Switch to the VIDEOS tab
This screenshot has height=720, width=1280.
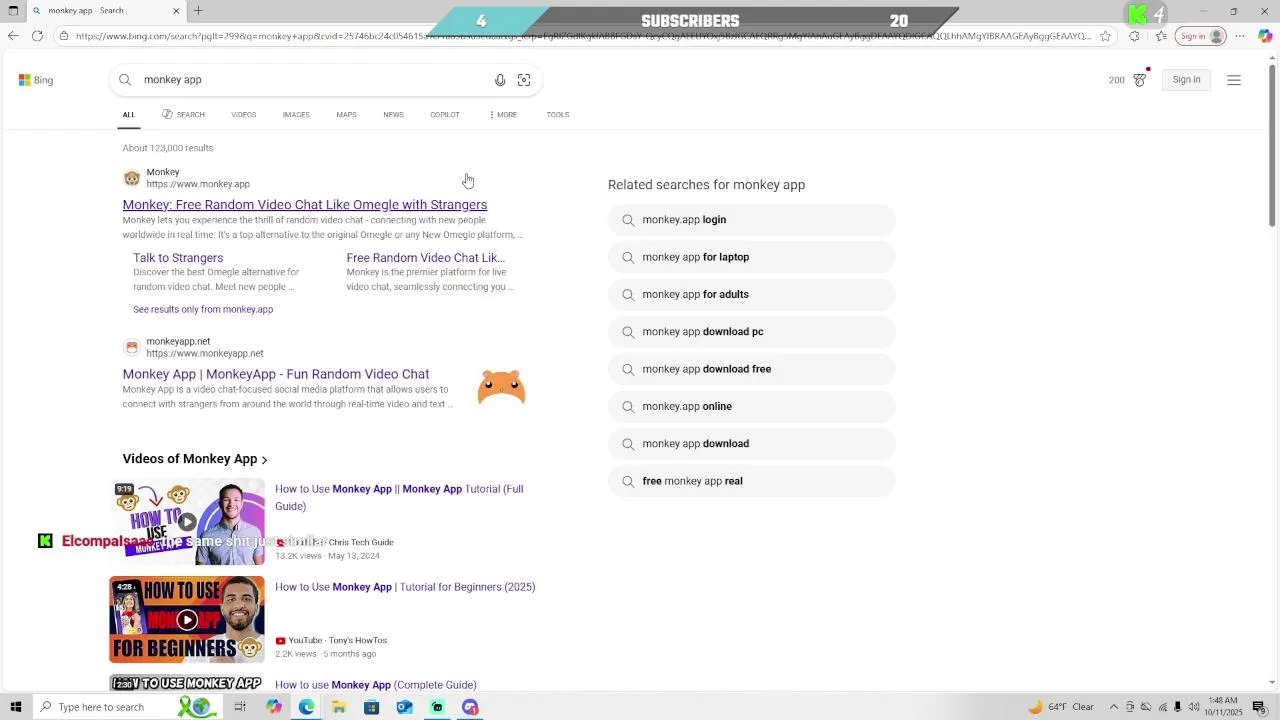pos(244,115)
